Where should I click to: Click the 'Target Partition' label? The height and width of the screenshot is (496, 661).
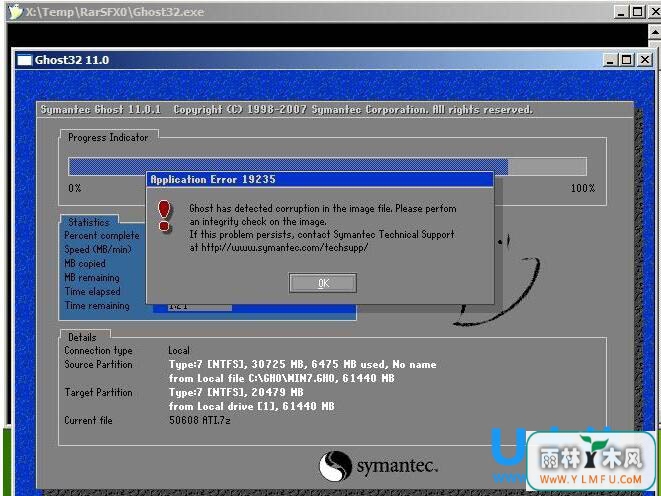(98, 392)
